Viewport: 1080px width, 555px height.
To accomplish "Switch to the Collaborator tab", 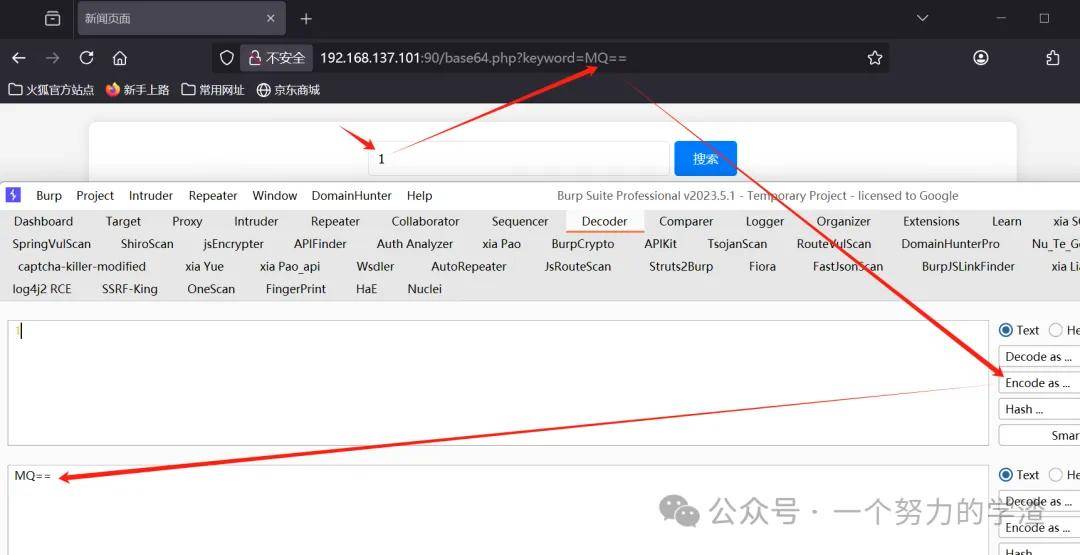I will 425,221.
